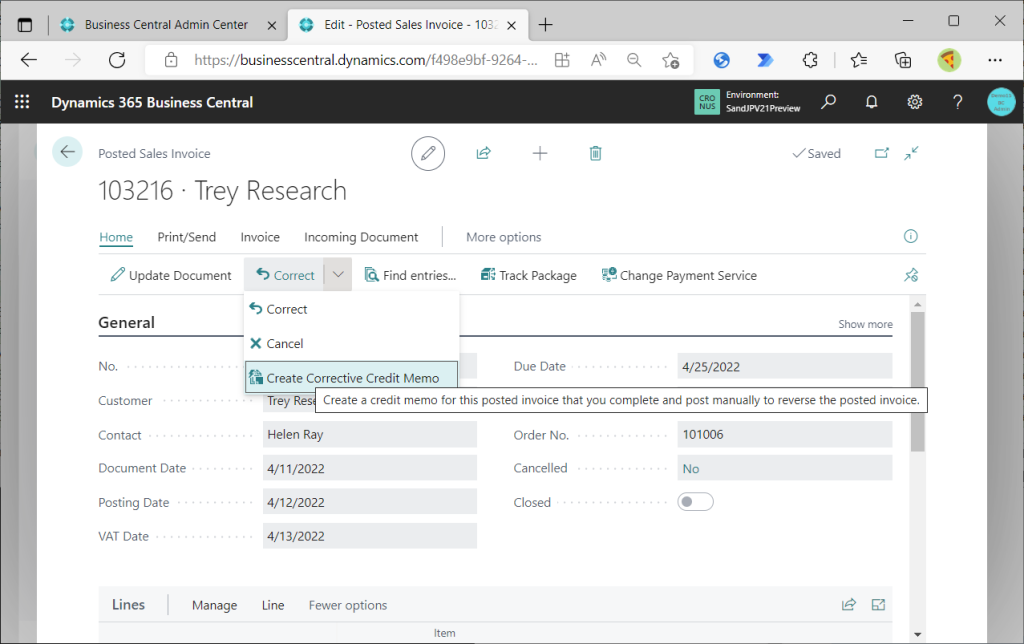Screen dimensions: 1024x644
Task: Open the read aloud icon in address bar
Action: pyautogui.click(x=598, y=60)
